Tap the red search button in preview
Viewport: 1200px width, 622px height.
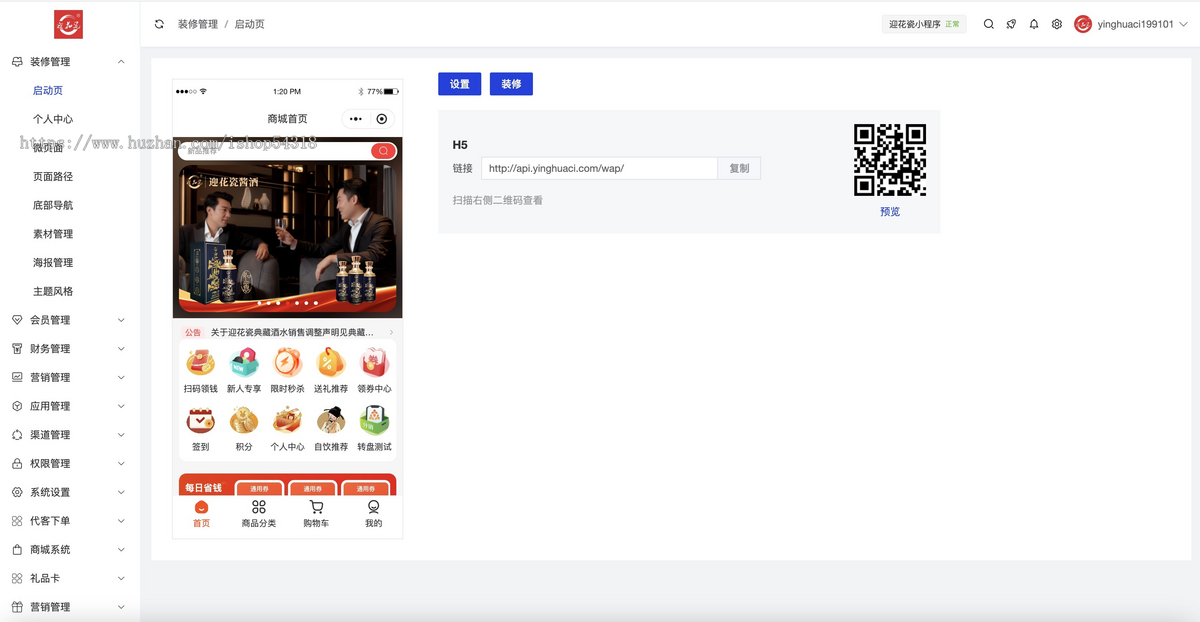[383, 151]
